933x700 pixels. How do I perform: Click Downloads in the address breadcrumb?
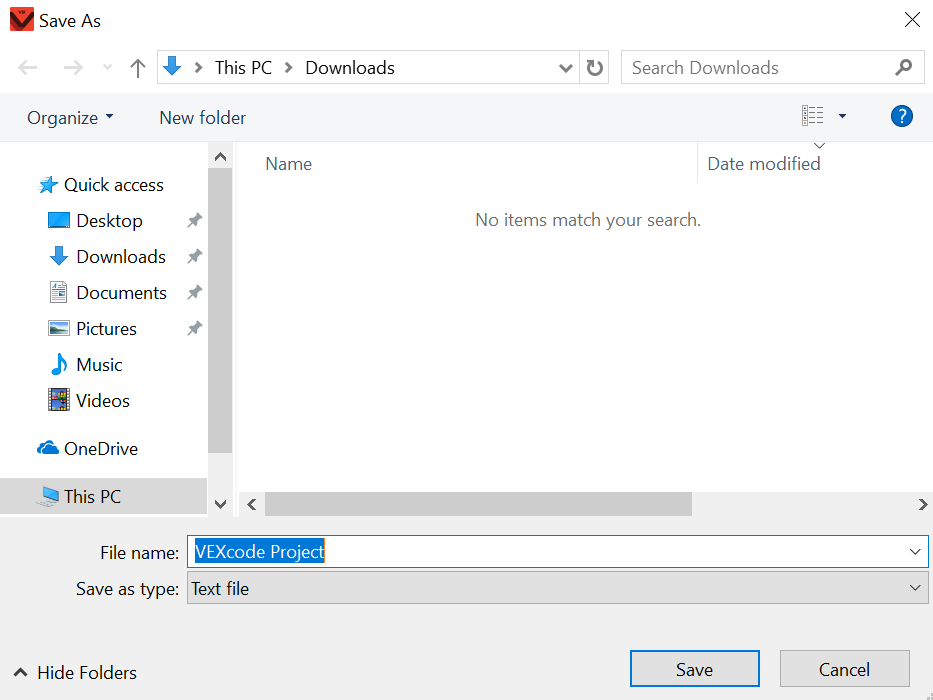349,67
